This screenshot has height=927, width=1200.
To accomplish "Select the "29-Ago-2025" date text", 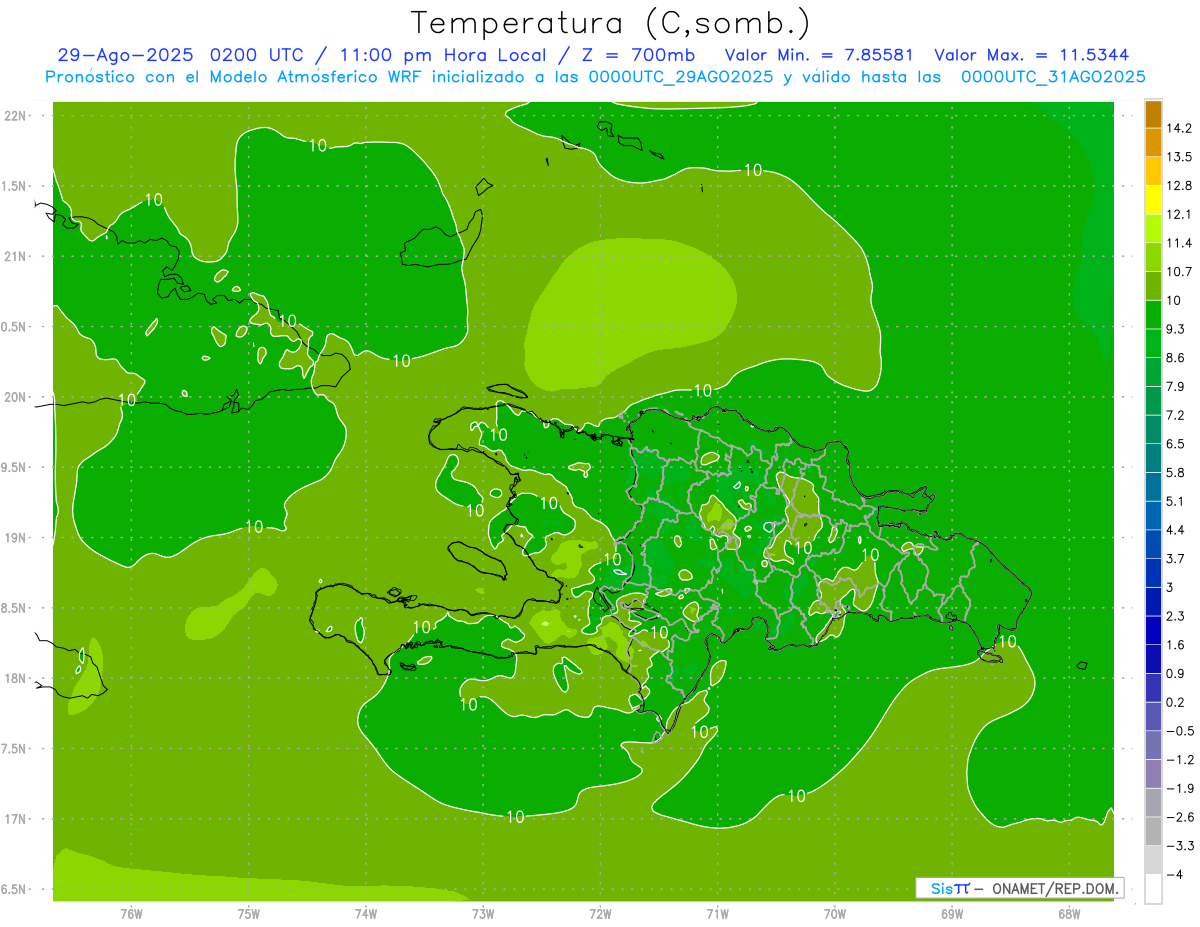I will (126, 56).
